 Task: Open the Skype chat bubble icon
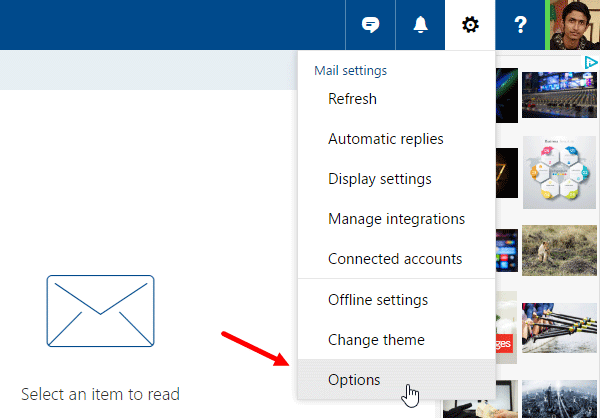point(370,25)
